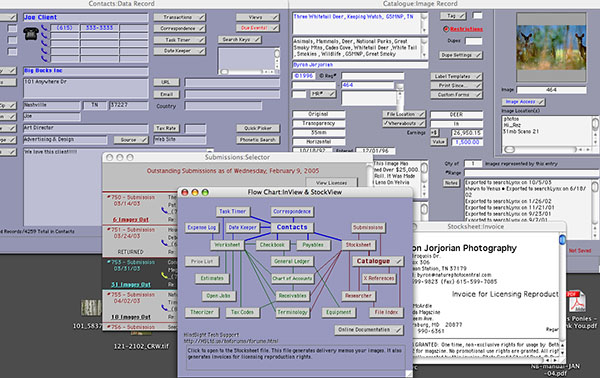
Task: Expand the Online Documentation popup menu
Action: pos(369,329)
